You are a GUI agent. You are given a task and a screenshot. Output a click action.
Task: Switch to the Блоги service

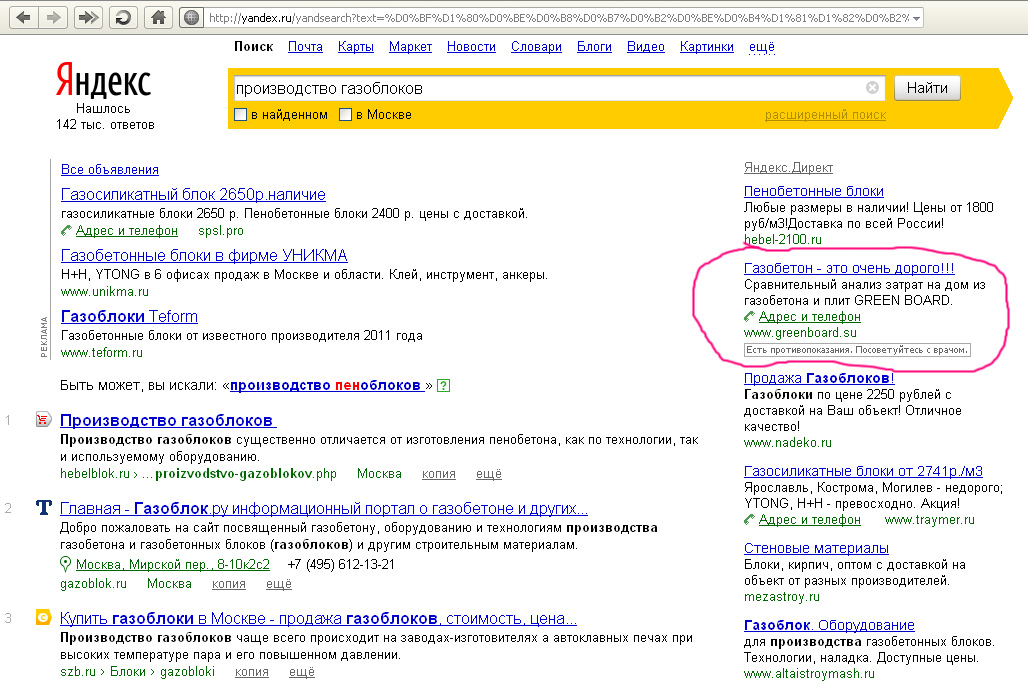tap(594, 47)
